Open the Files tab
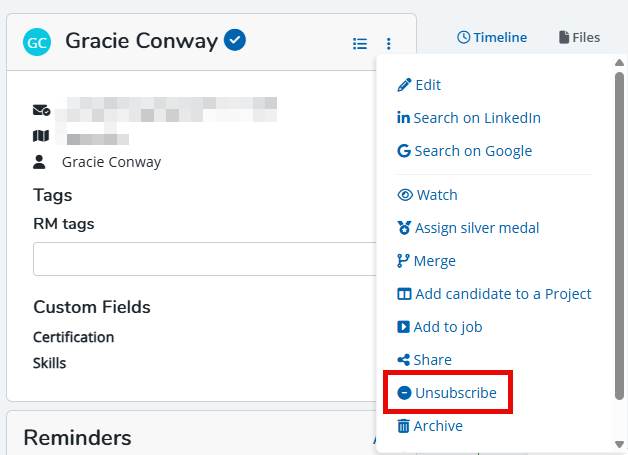Image resolution: width=628 pixels, height=455 pixels. coord(579,37)
